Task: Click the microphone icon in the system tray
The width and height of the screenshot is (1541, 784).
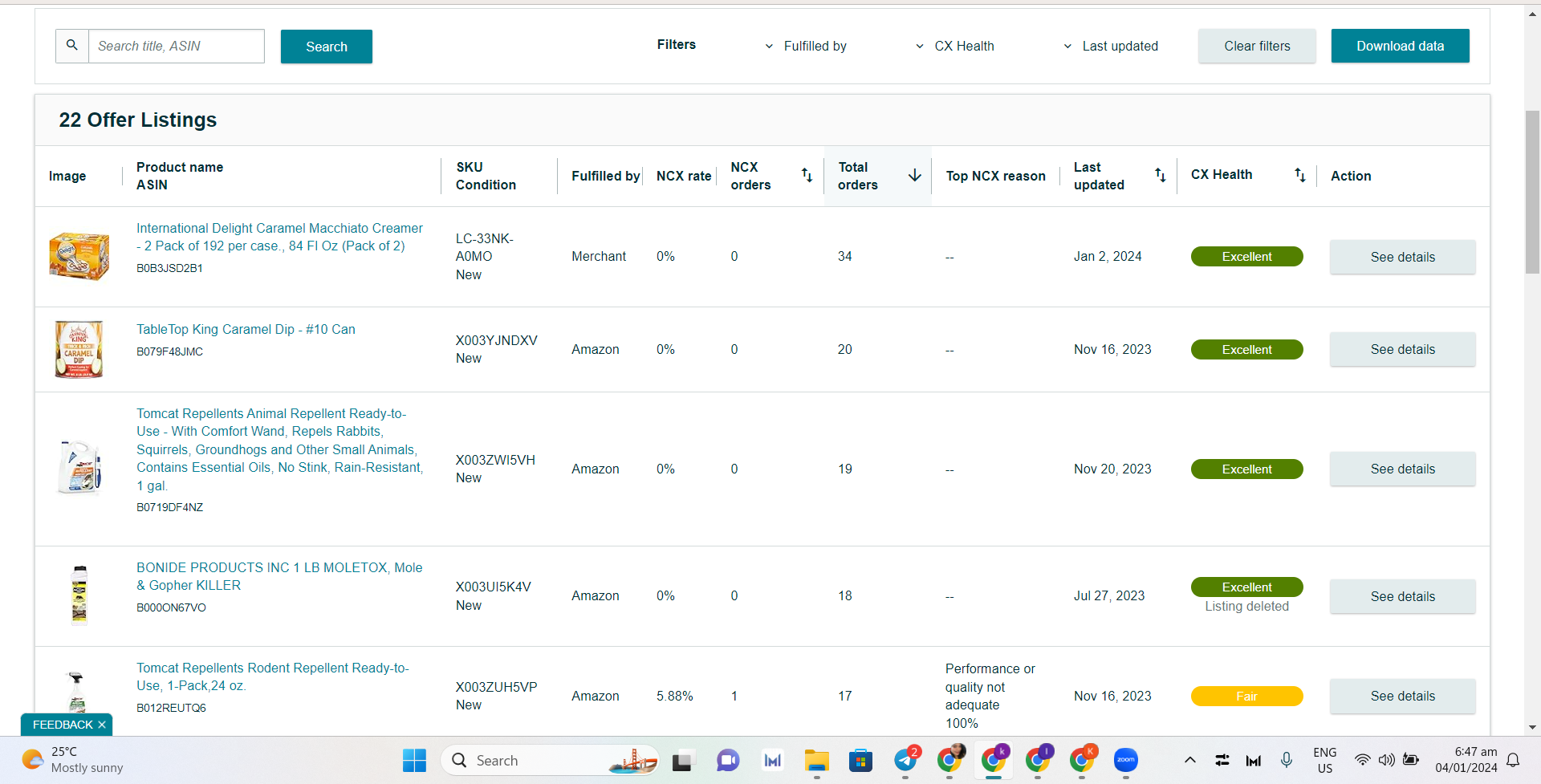Action: pyautogui.click(x=1286, y=760)
